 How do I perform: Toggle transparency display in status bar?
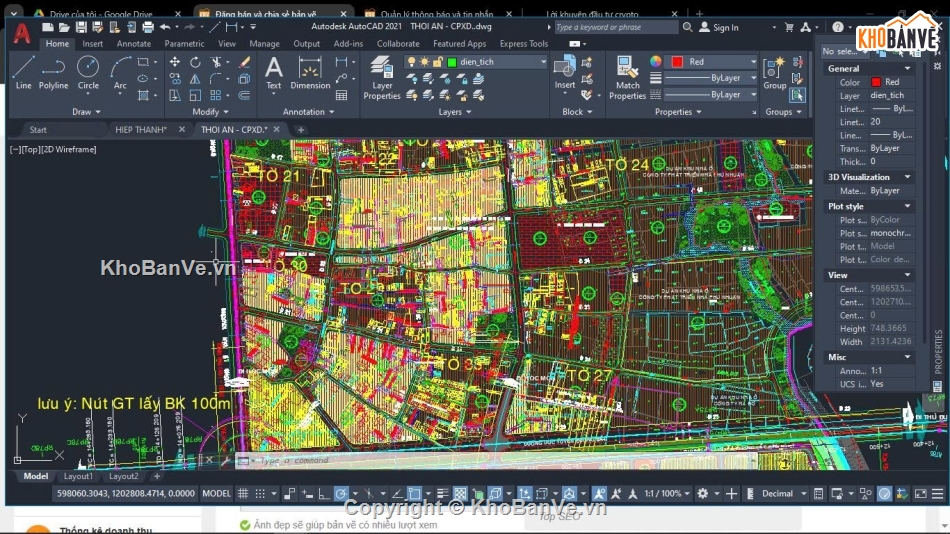pos(460,493)
